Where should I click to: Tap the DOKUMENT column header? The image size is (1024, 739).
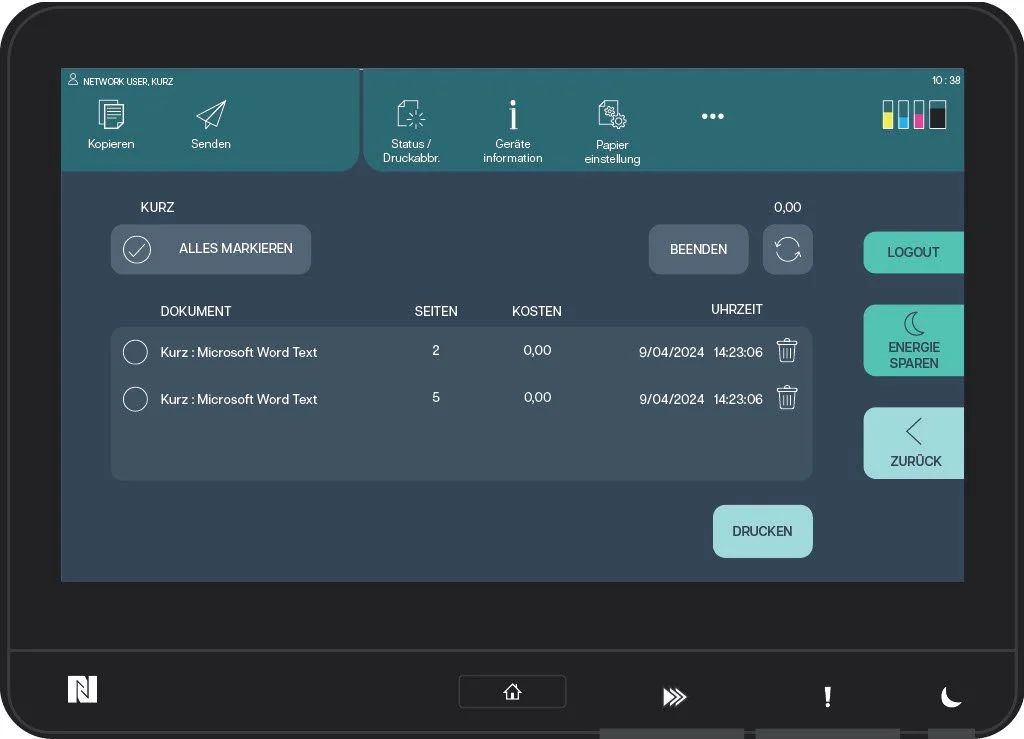(195, 311)
